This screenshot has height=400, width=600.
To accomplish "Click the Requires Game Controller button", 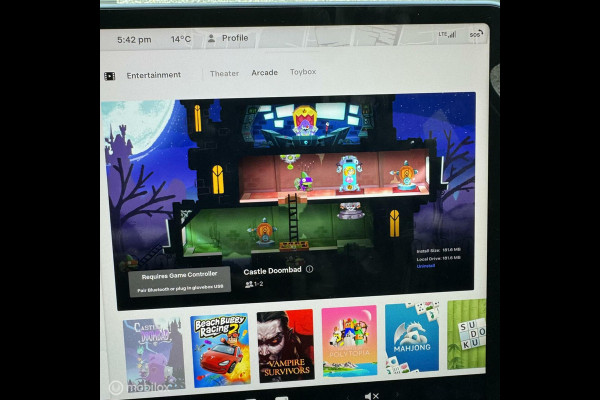I will 179,281.
